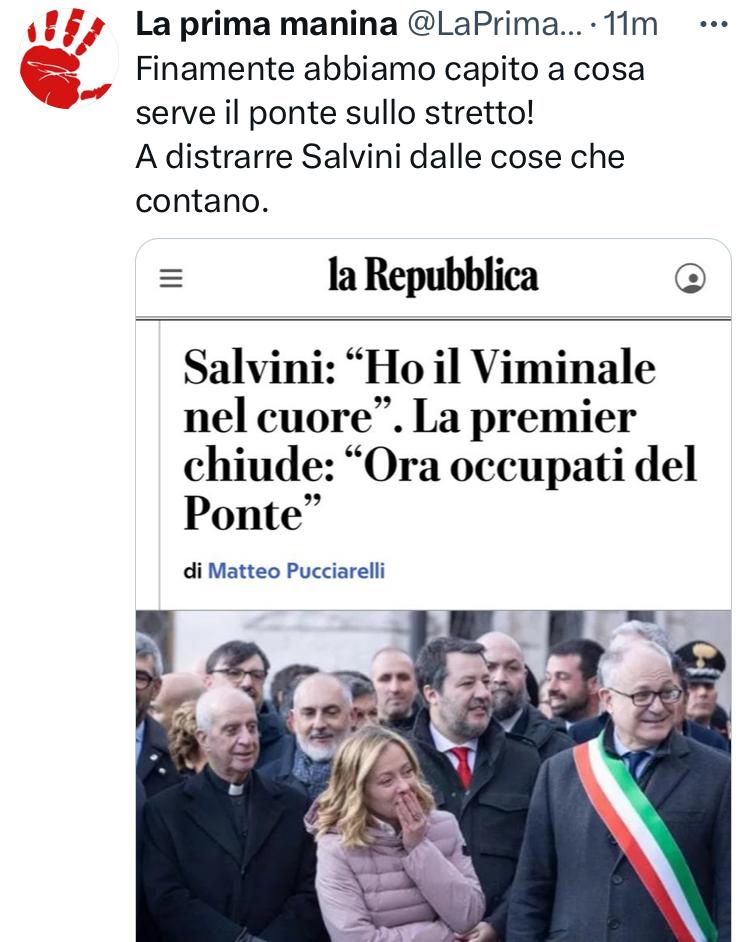Click the @LaPrima... handle
Viewport: 750px width, 942px height.
coord(495,25)
